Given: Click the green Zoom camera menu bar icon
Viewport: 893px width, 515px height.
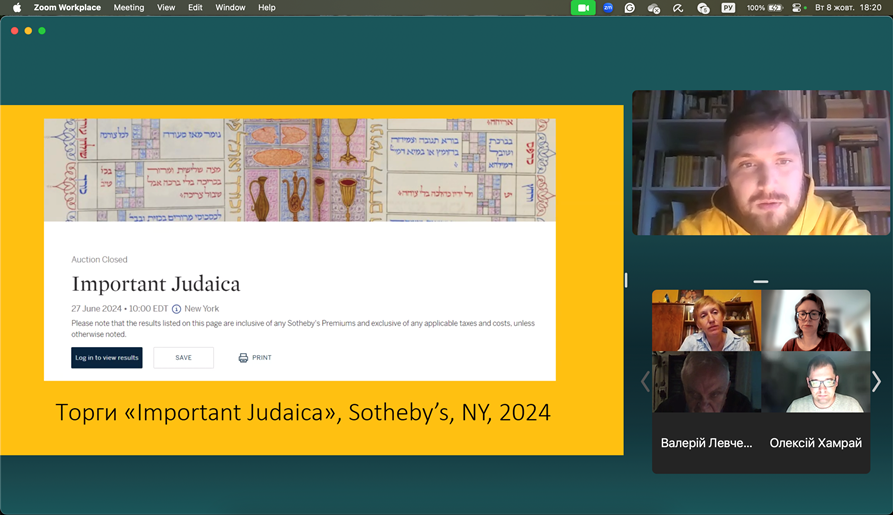Looking at the screenshot, I should (583, 7).
